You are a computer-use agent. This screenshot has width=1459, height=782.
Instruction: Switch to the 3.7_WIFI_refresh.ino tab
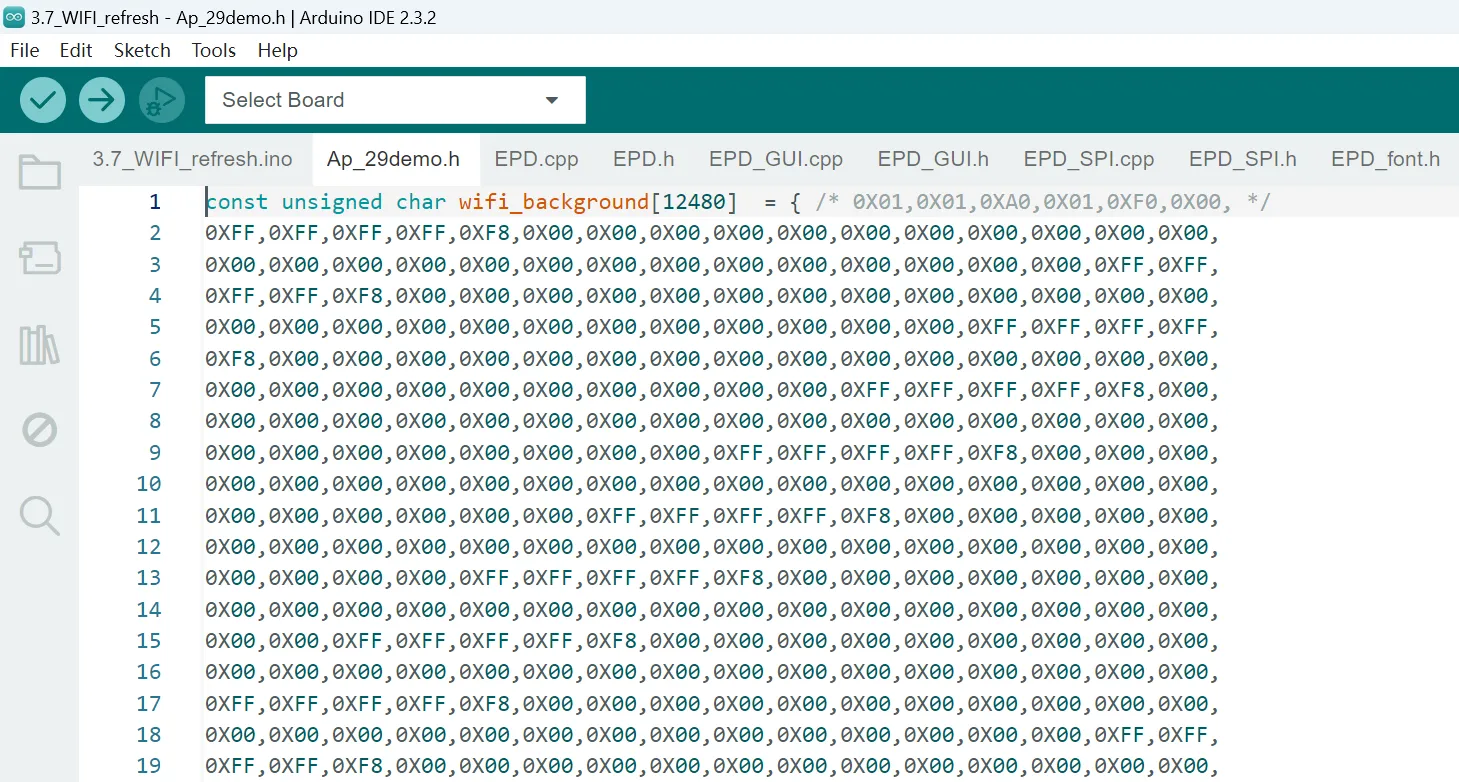pyautogui.click(x=192, y=159)
